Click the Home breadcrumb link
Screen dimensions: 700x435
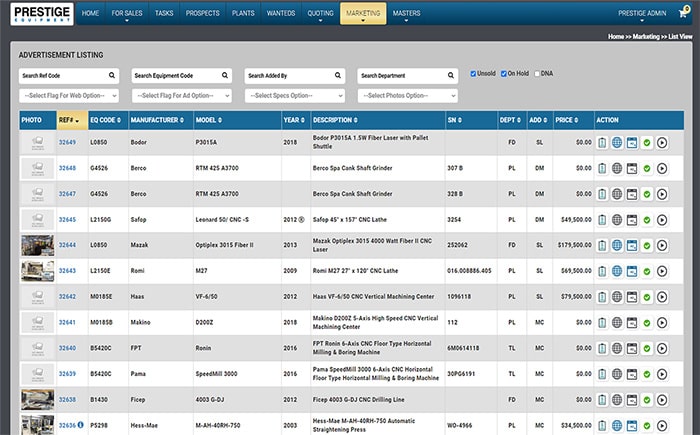[x=616, y=37]
